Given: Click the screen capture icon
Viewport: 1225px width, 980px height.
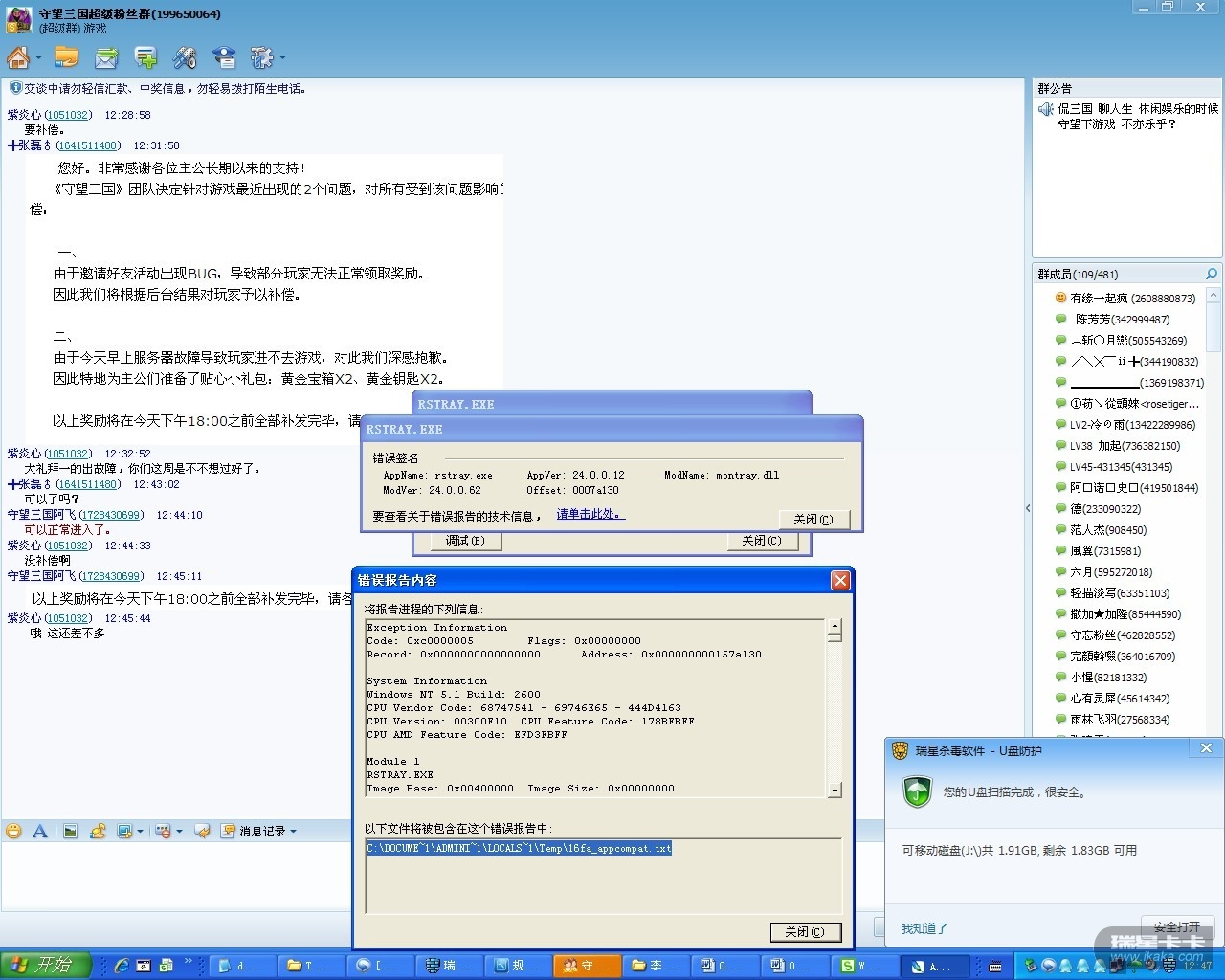Looking at the screenshot, I should [x=124, y=831].
